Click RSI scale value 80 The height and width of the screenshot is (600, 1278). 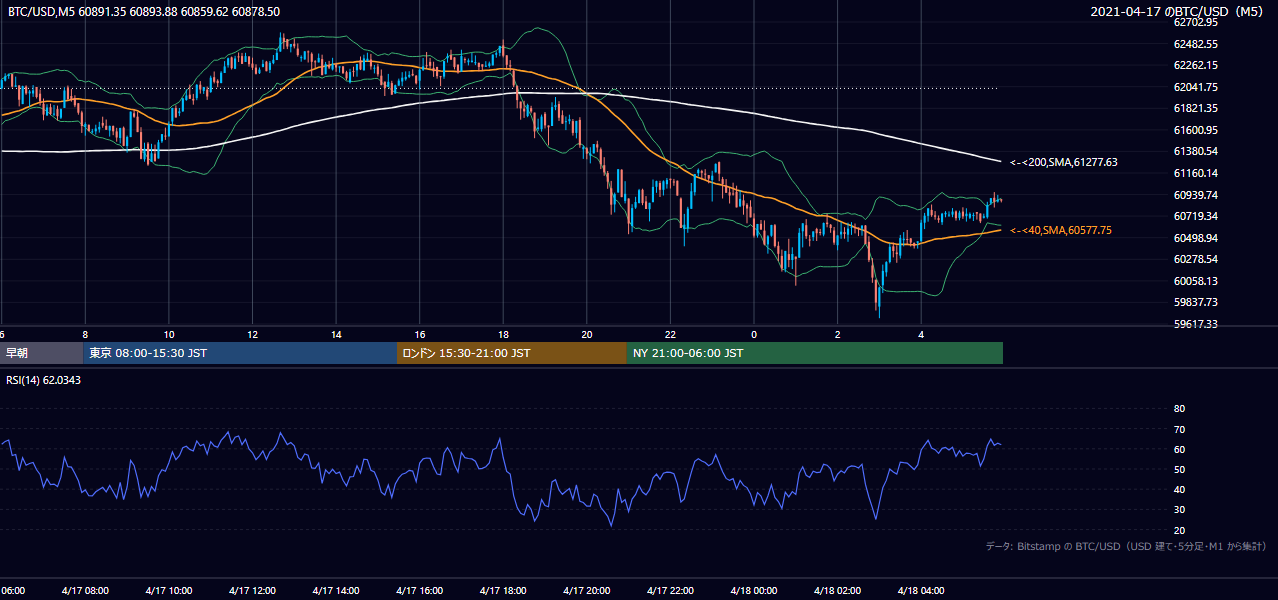click(1179, 409)
